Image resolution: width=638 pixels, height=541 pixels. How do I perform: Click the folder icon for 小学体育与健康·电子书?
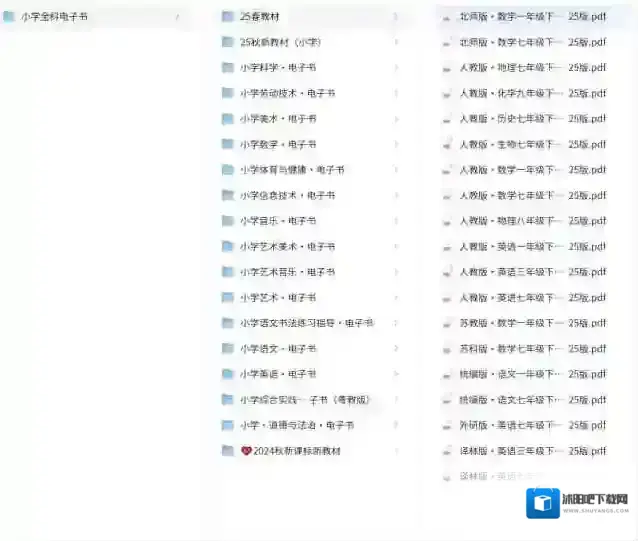tap(227, 170)
